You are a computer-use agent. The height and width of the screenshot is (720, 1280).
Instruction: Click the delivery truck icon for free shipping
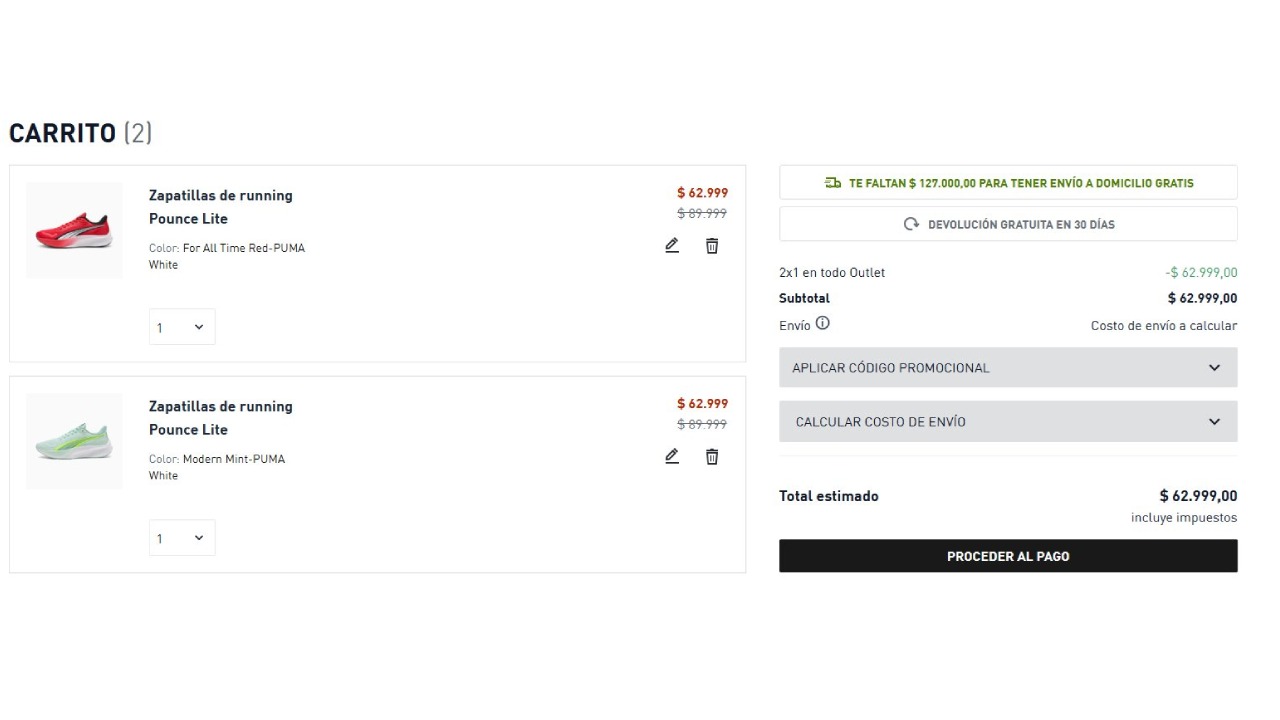click(x=832, y=182)
